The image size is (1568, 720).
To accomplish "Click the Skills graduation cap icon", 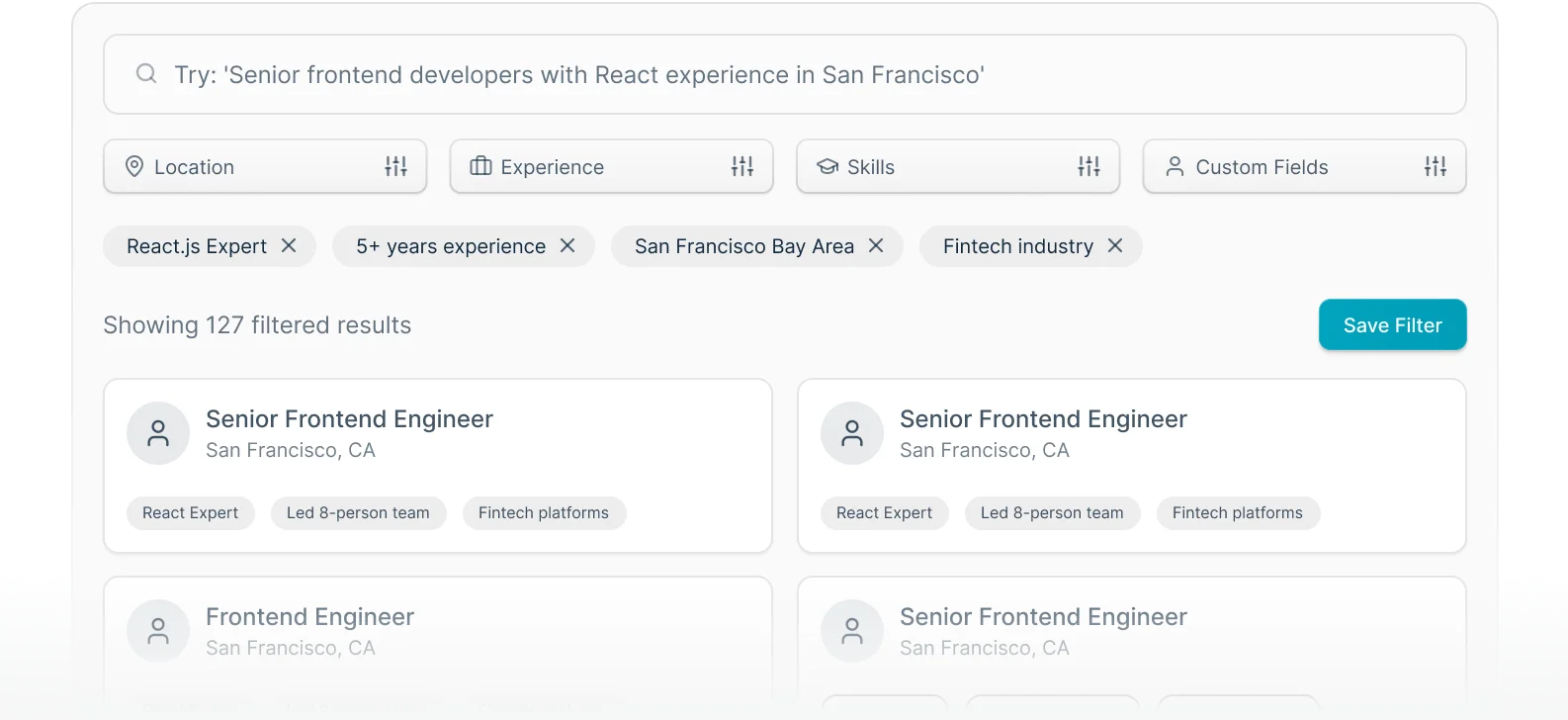I will (828, 166).
